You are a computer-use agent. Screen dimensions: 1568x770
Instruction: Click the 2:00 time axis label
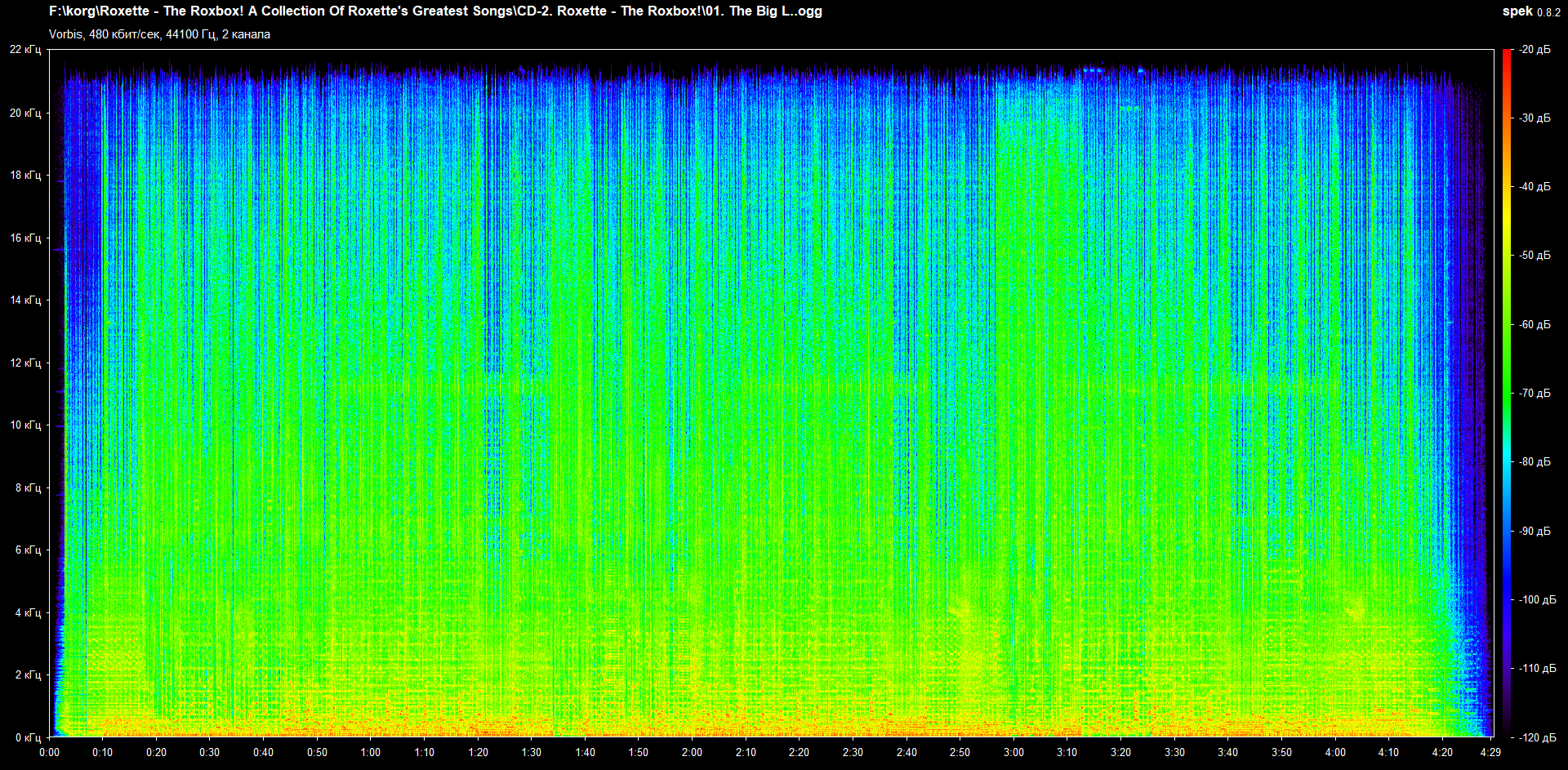point(692,752)
